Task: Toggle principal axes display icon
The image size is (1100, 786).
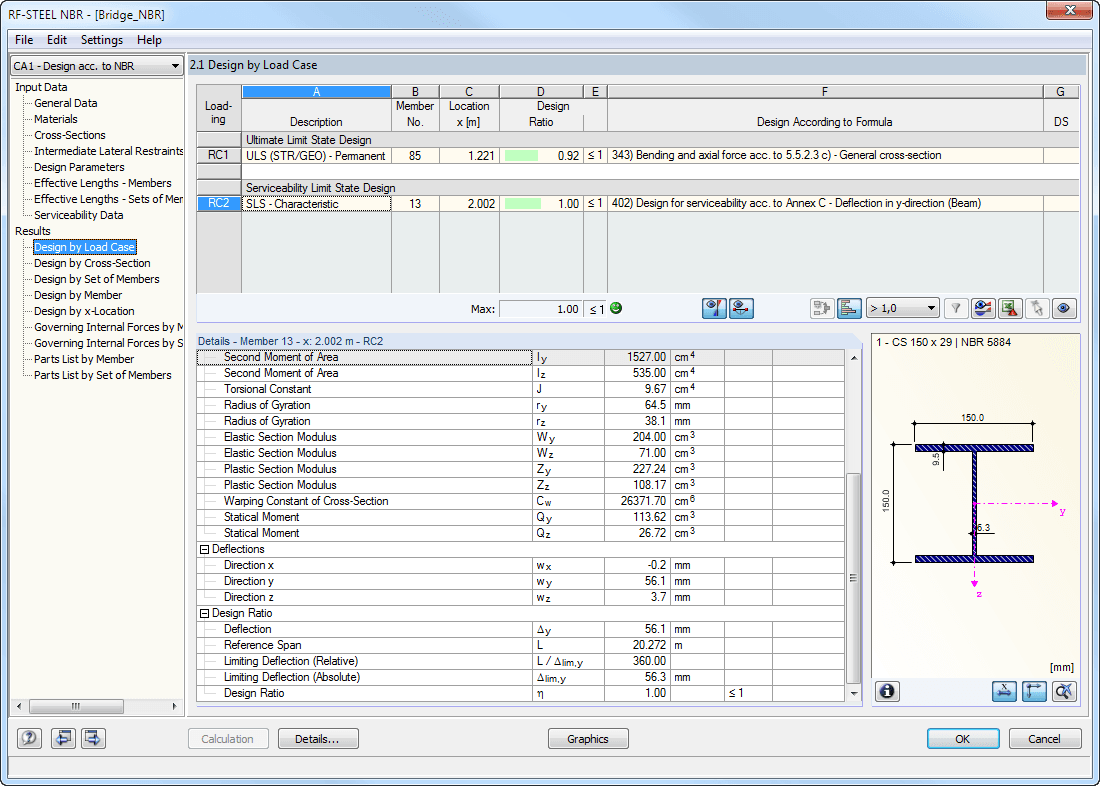Action: [x=1035, y=691]
